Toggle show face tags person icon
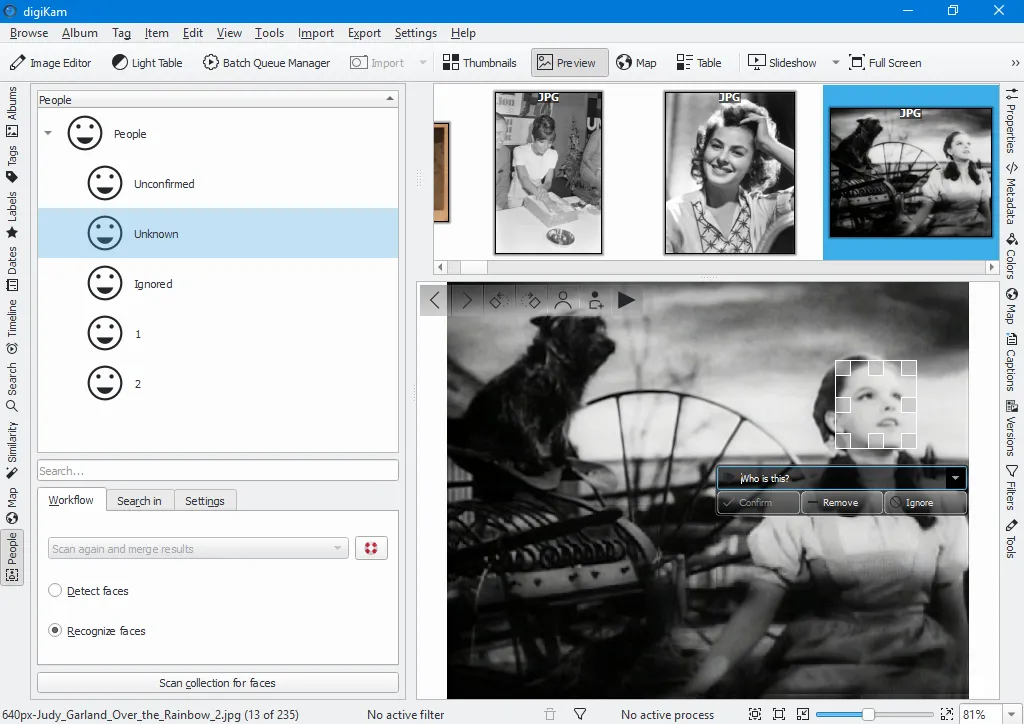Screen dimensions: 1024x724 [563, 300]
